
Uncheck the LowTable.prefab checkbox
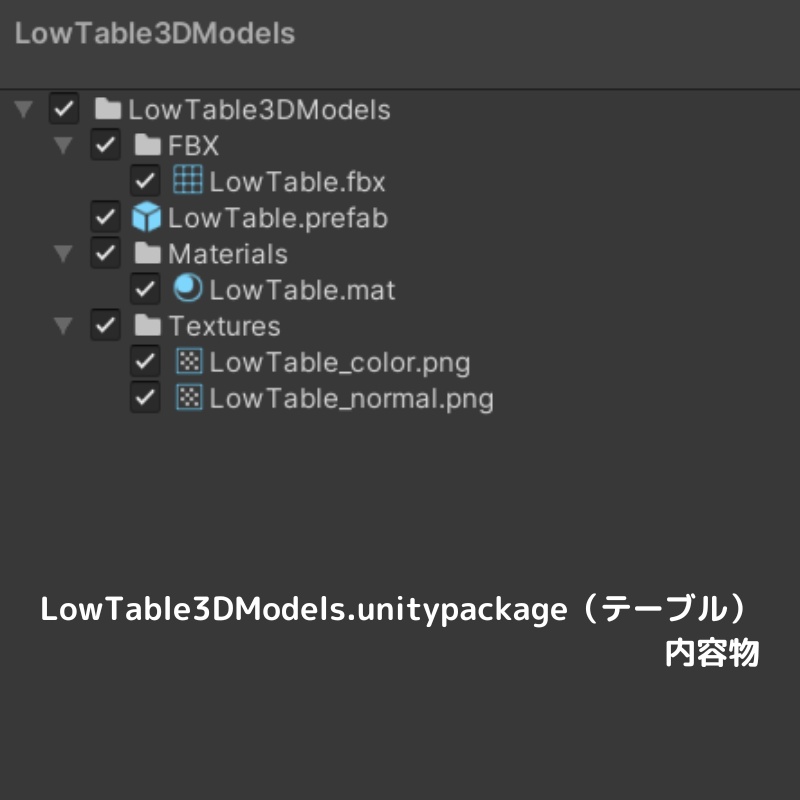click(105, 217)
